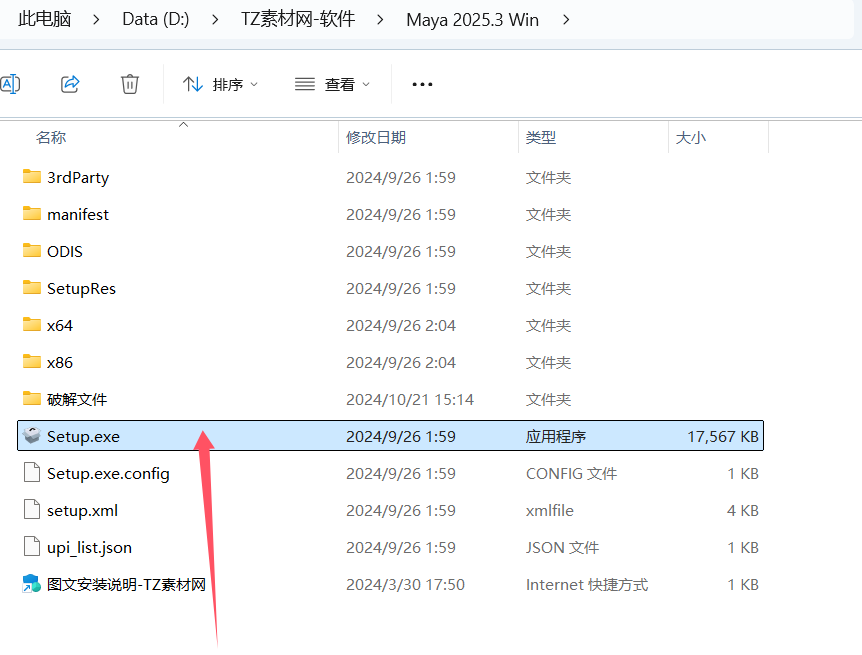Click the 4 KB size of setup.xml
The height and width of the screenshot is (655, 862).
[743, 510]
